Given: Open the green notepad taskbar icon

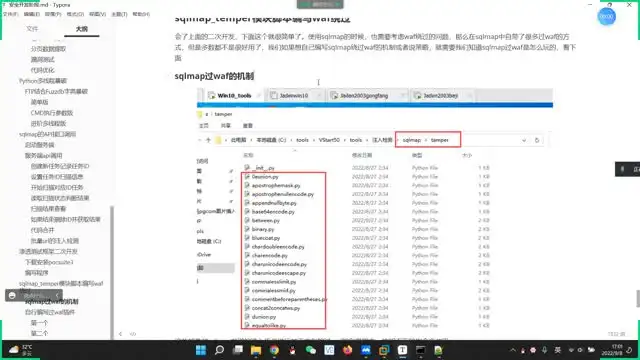Looking at the screenshot, I should tap(439, 350).
